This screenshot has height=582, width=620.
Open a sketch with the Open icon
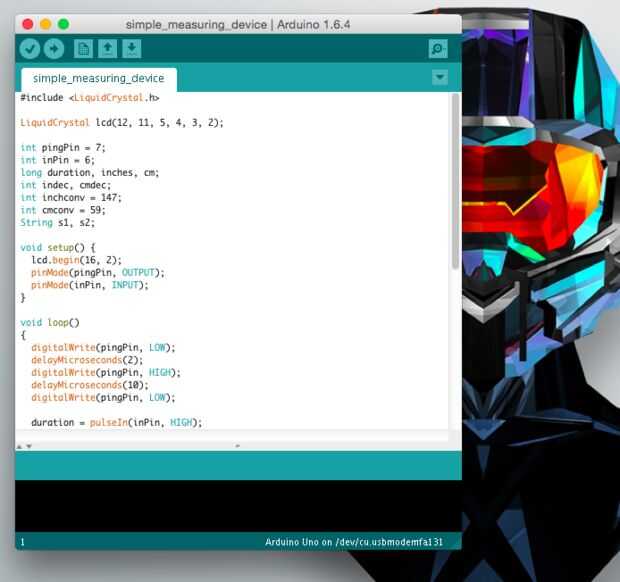coord(108,49)
